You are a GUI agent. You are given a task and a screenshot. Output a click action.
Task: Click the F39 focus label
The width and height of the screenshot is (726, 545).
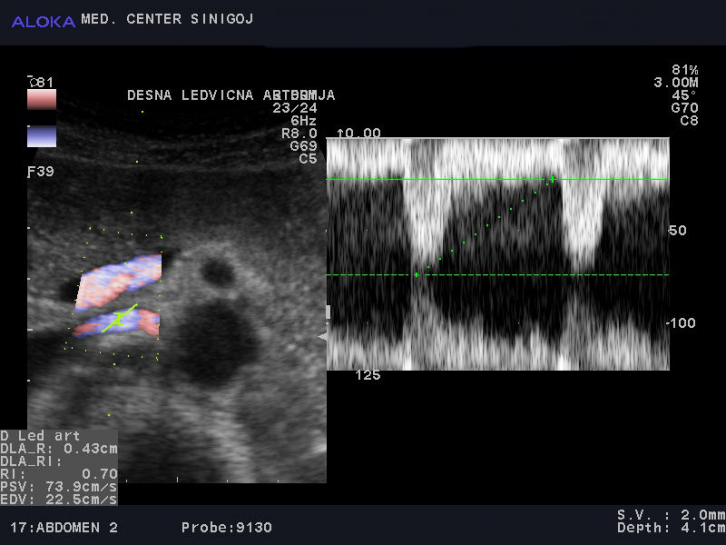[41, 172]
